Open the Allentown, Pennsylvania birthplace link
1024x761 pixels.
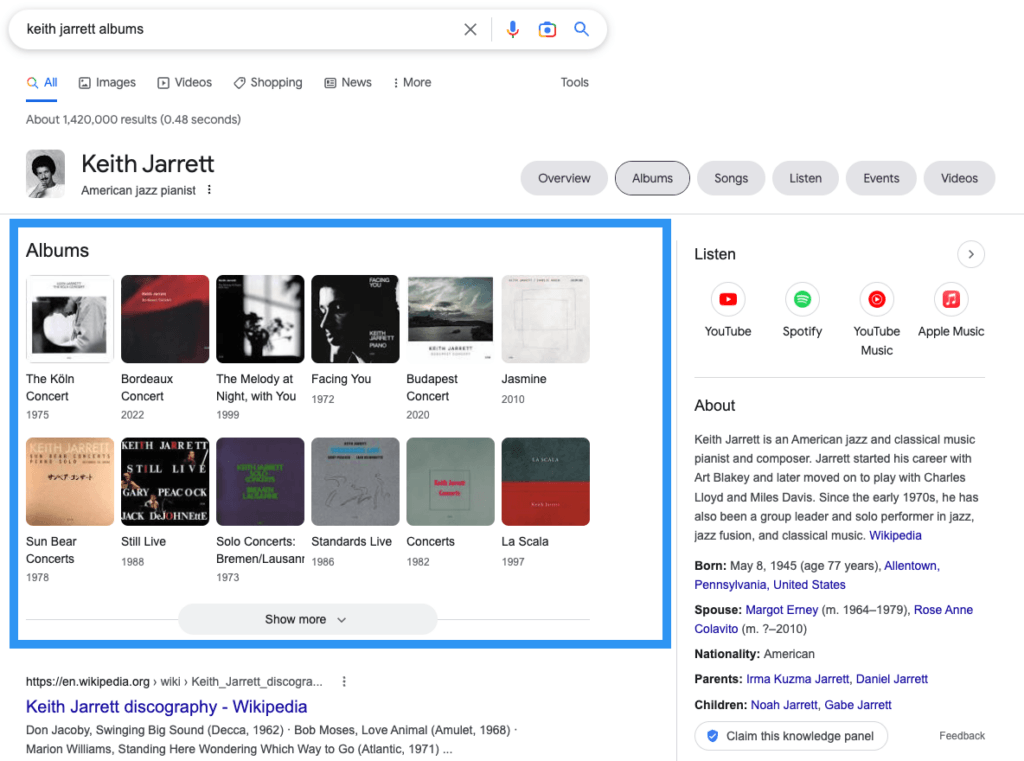click(912, 566)
